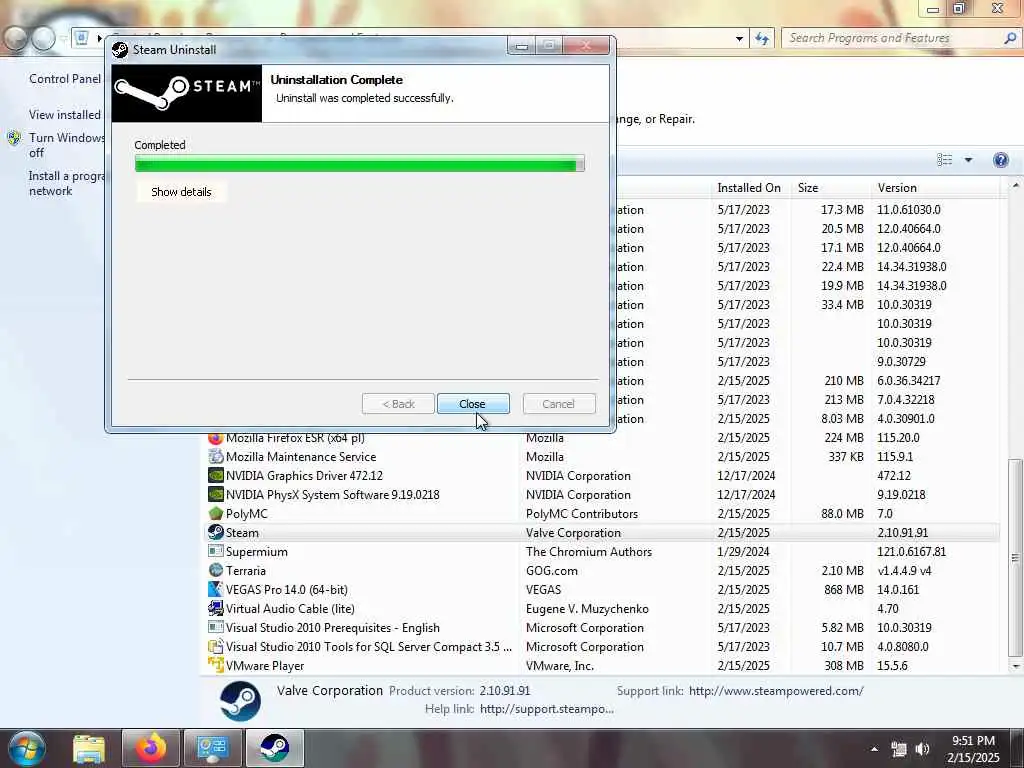Screen dimensions: 1024x768
Task: Click the NVIDIA PhysX System Software icon
Action: coord(216,494)
